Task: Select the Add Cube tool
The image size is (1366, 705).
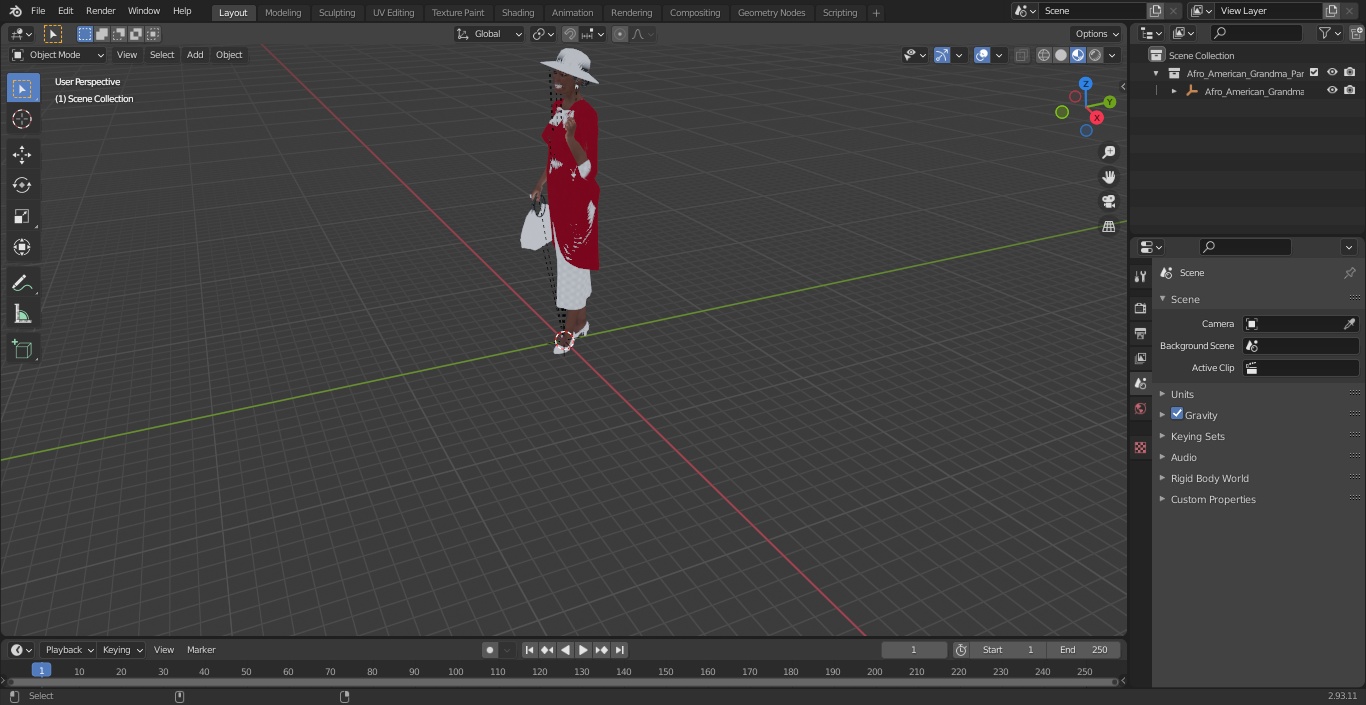Action: pyautogui.click(x=22, y=350)
